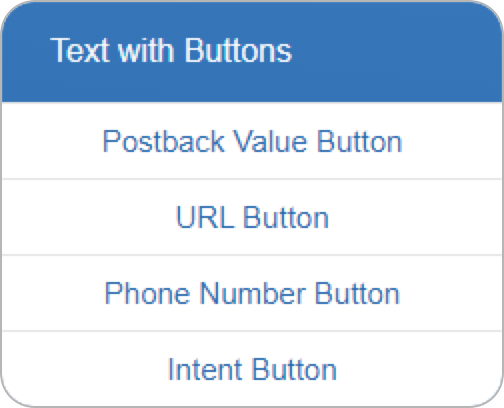Choose the Intent Button
Screen dimensions: 504x408
pos(252,369)
